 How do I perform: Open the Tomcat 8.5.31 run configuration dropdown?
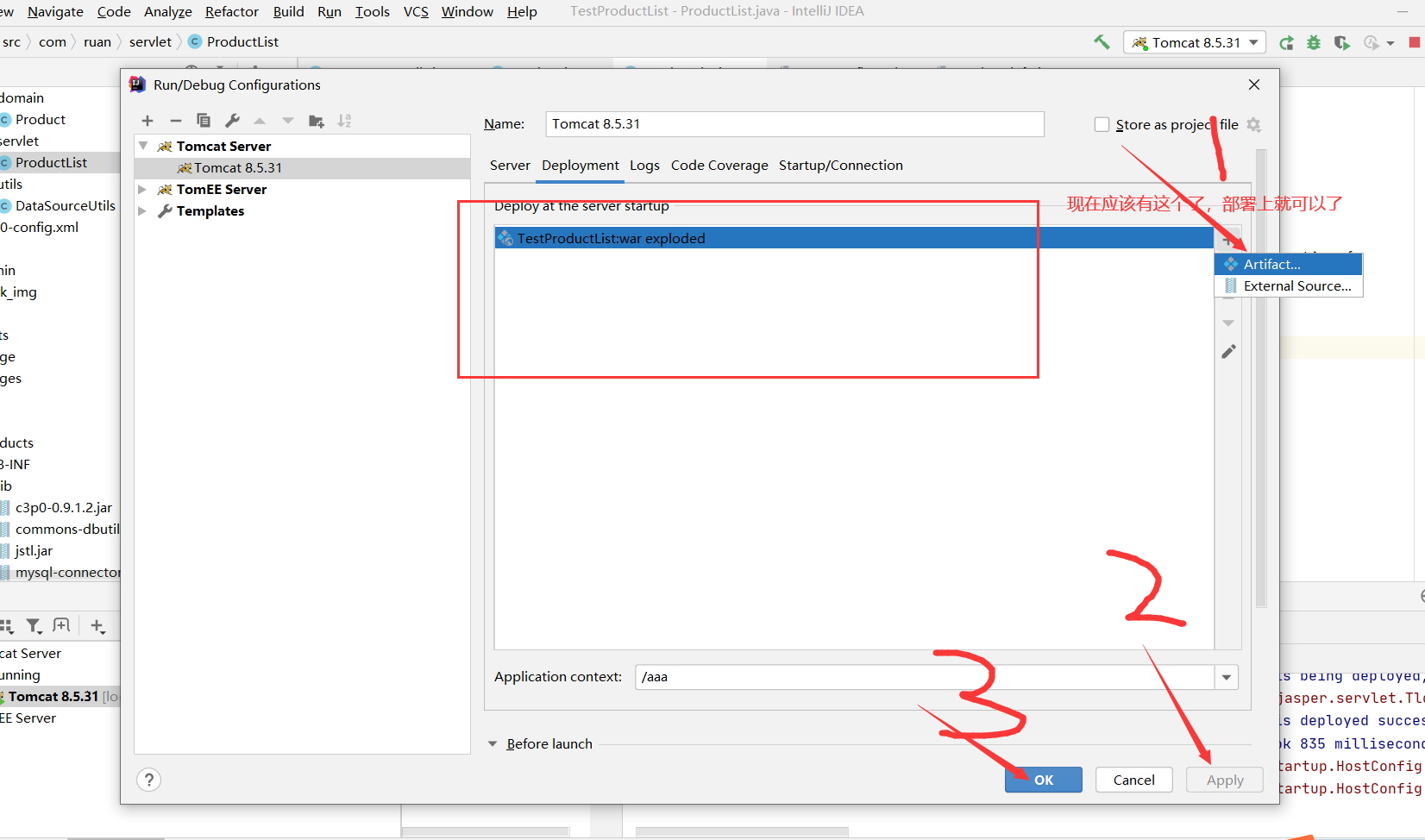point(1195,42)
